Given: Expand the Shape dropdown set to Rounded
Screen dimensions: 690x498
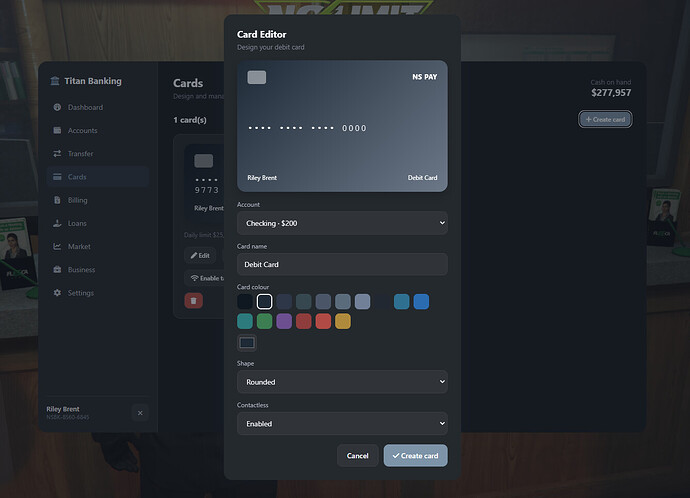Looking at the screenshot, I should pos(342,382).
